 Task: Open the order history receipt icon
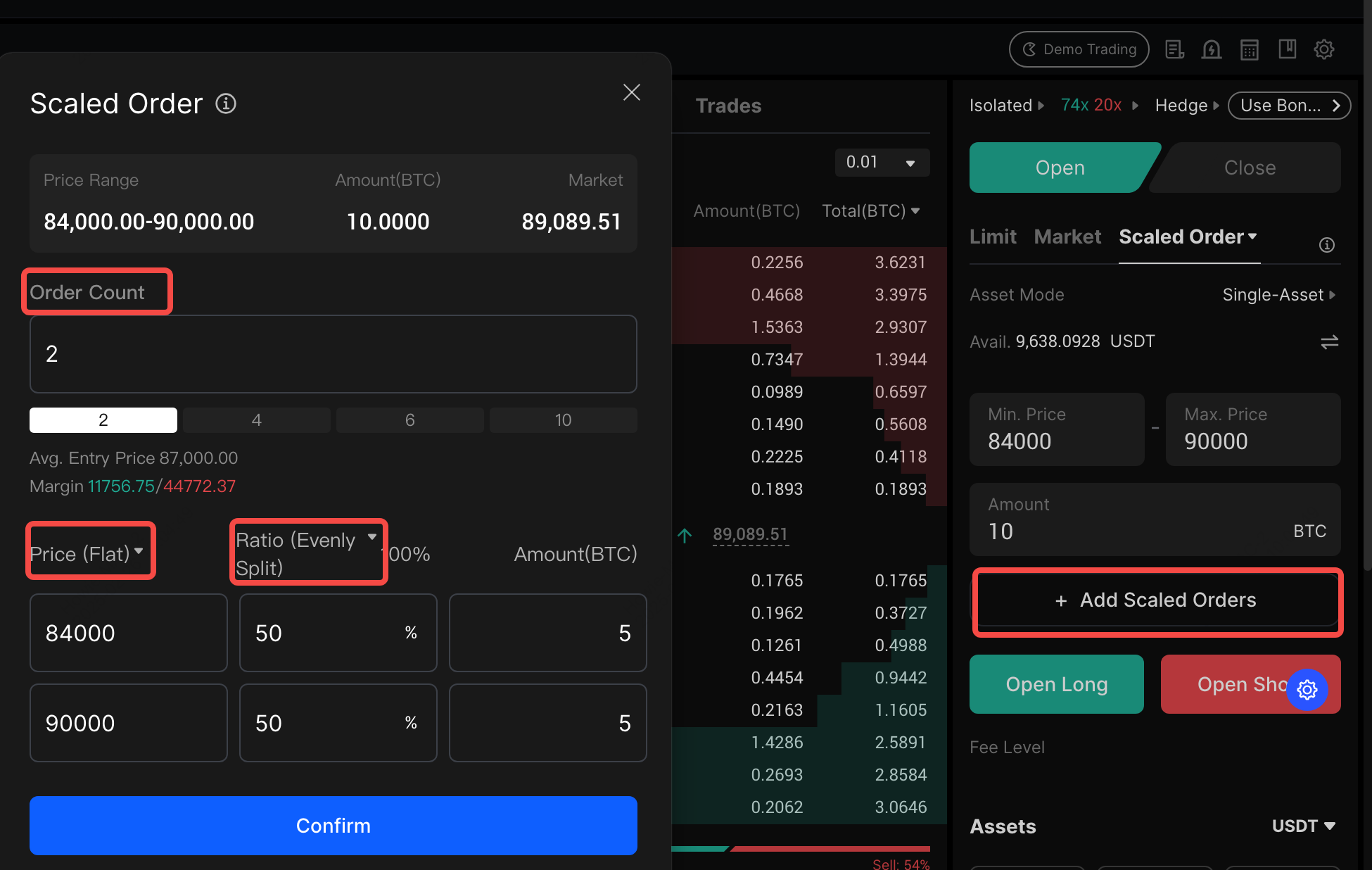tap(1174, 49)
